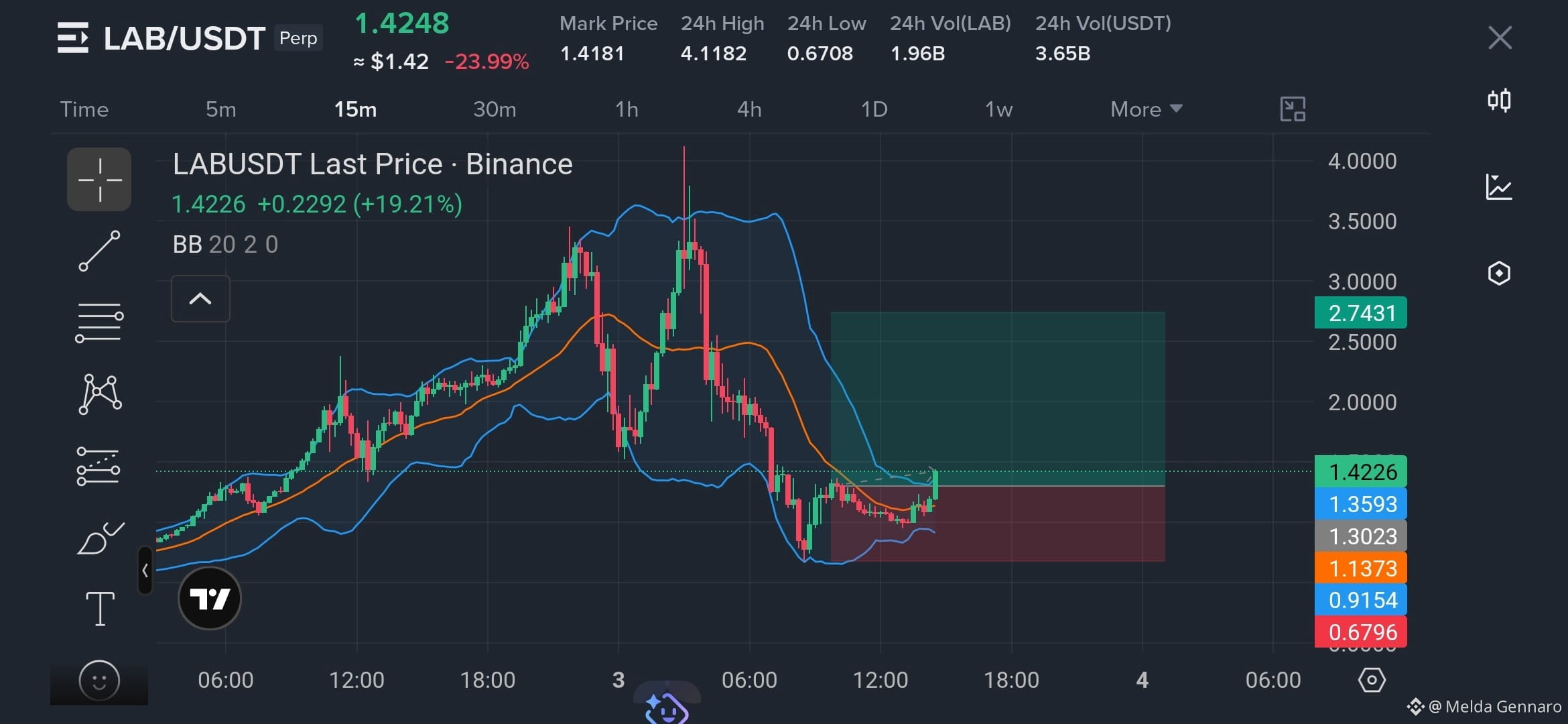1568x724 pixels.
Task: Click the 24h Low value 0.6708
Action: click(820, 54)
